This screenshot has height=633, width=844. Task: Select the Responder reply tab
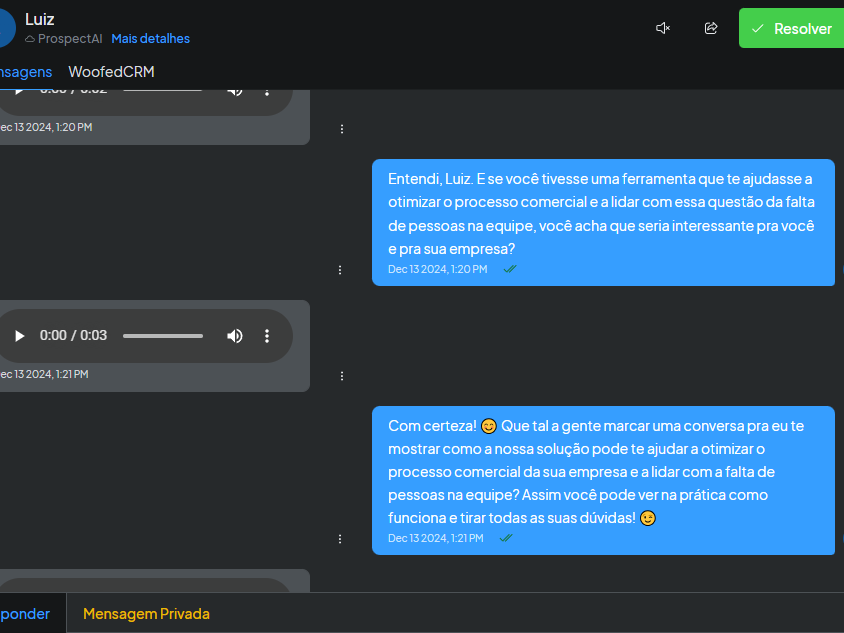[25, 614]
